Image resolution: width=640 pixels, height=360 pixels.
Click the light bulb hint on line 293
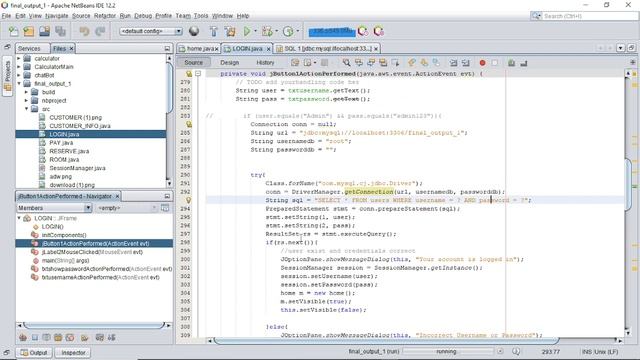189,200
